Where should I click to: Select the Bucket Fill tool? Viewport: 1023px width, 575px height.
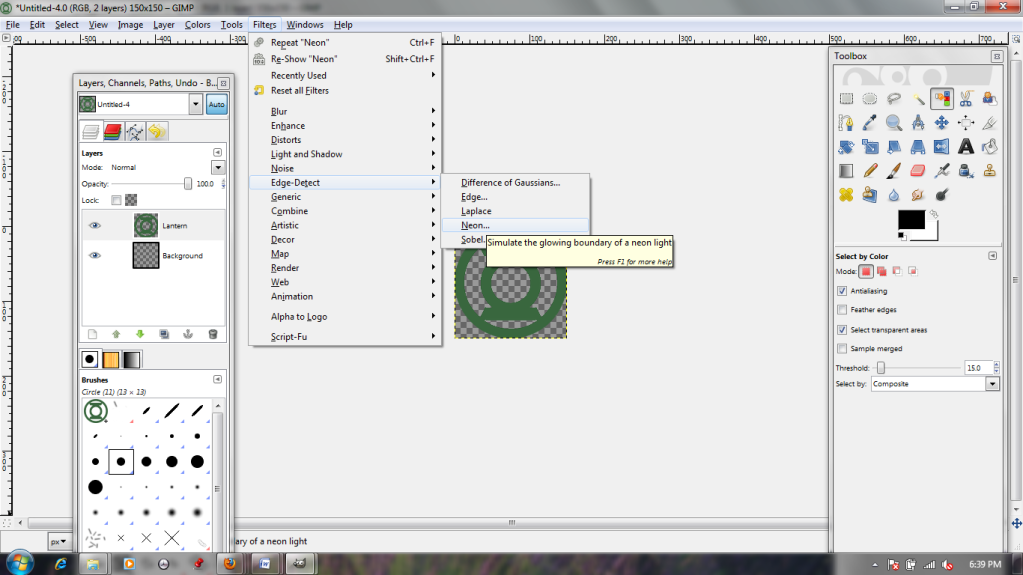tap(990, 147)
